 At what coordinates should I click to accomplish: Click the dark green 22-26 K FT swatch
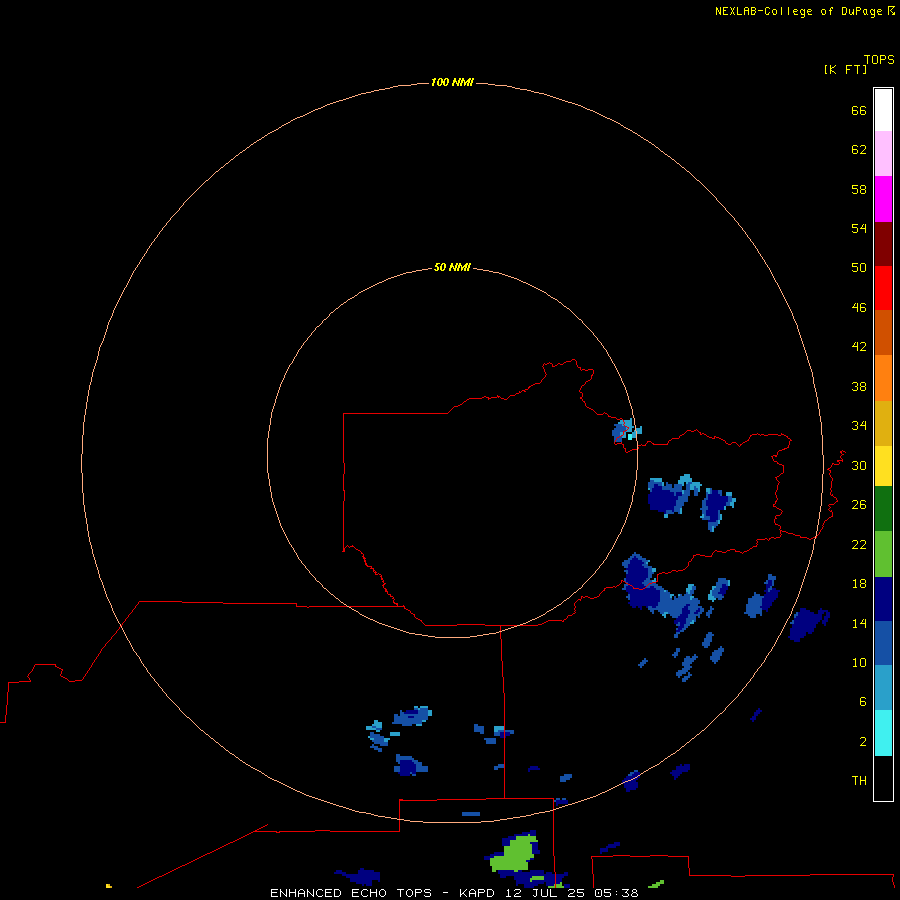[883, 509]
